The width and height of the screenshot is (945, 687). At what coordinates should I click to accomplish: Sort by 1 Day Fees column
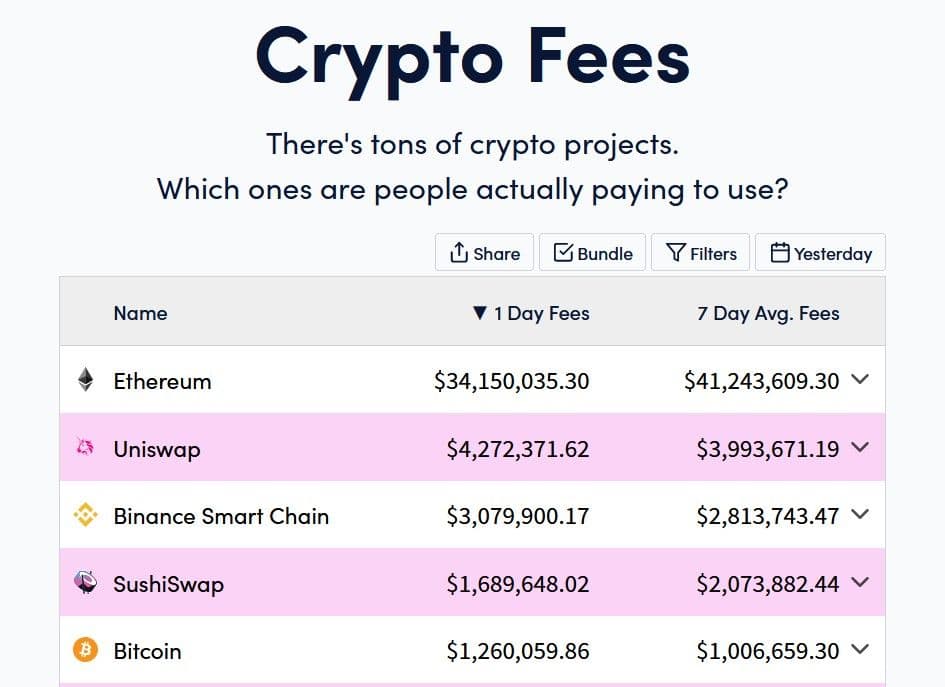click(531, 313)
